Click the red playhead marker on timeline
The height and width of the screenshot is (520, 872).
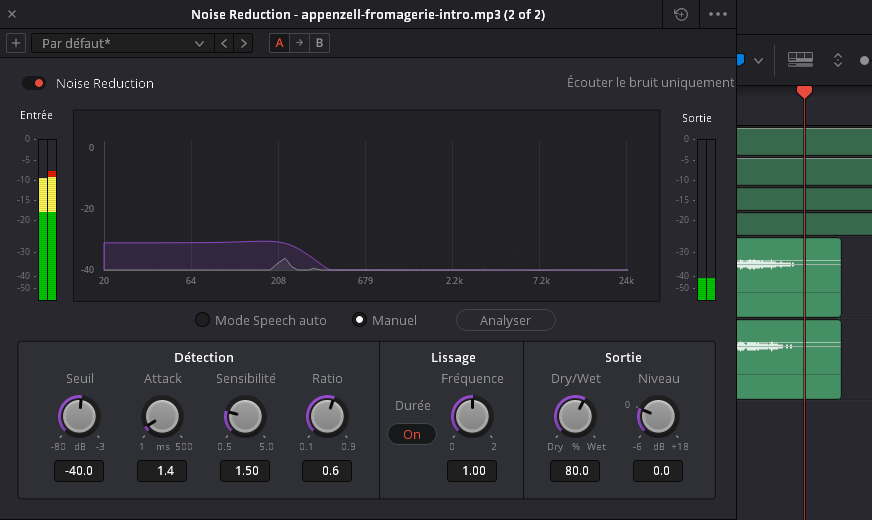coord(804,92)
